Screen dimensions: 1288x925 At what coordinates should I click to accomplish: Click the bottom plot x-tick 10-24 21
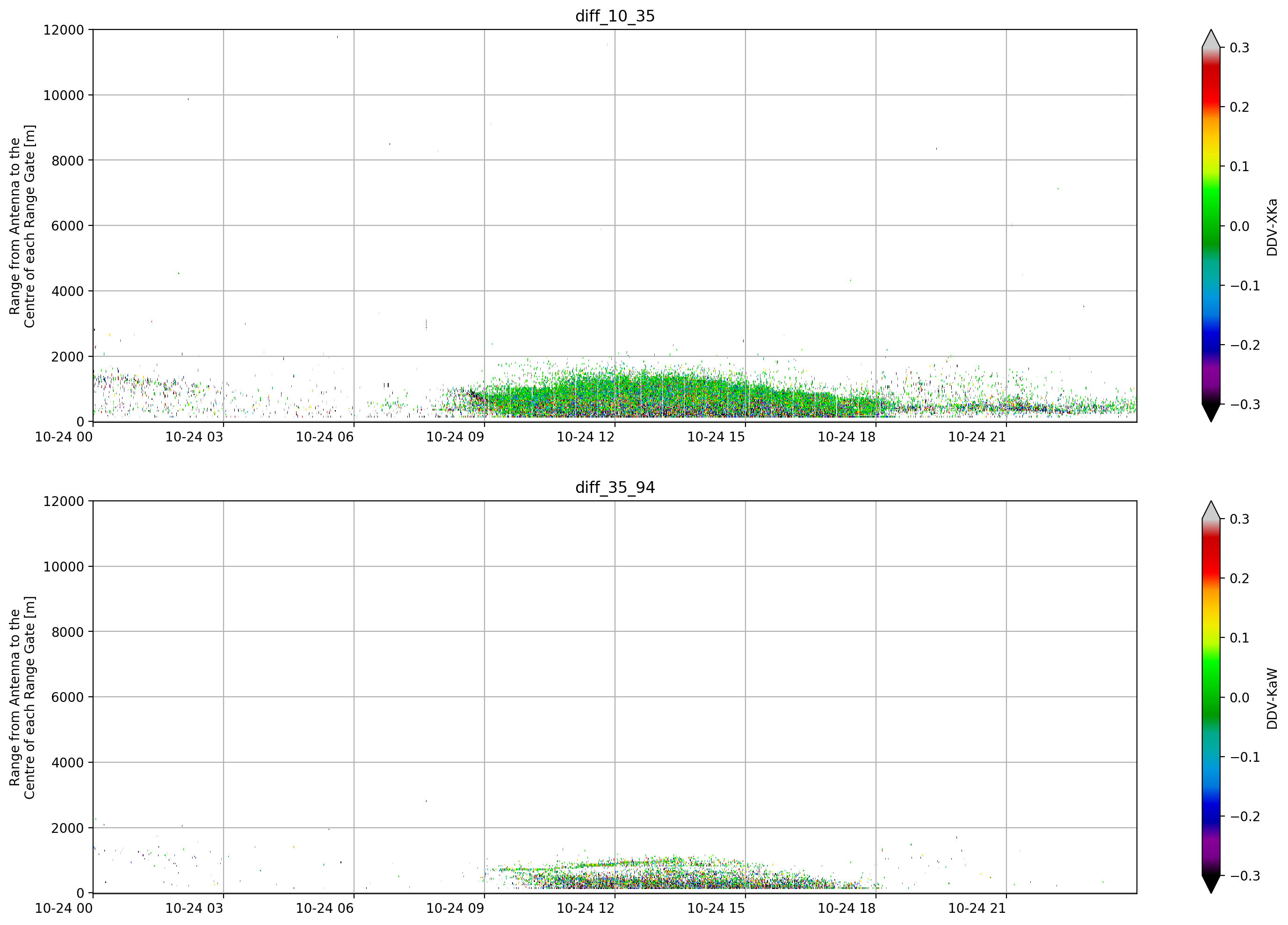[977, 908]
